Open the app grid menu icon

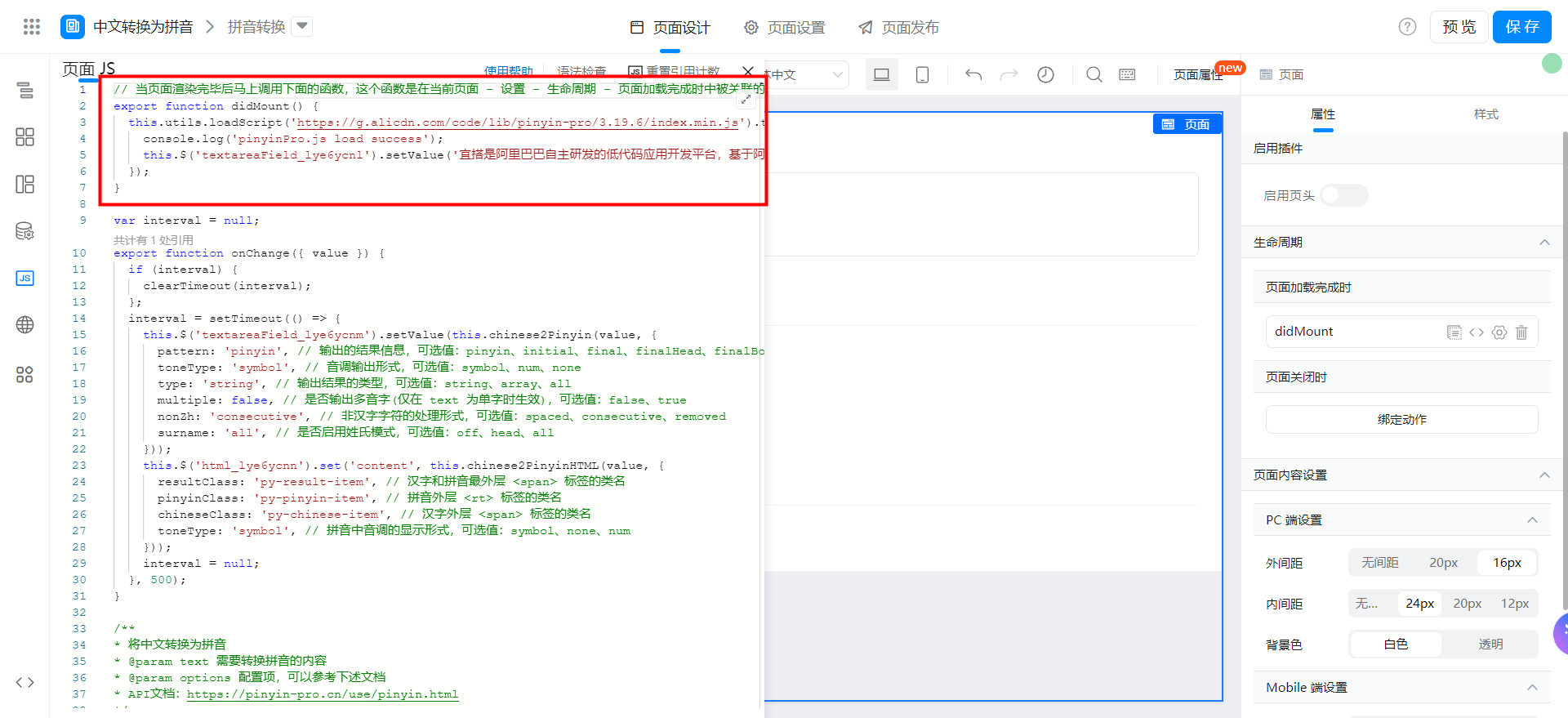pos(32,27)
